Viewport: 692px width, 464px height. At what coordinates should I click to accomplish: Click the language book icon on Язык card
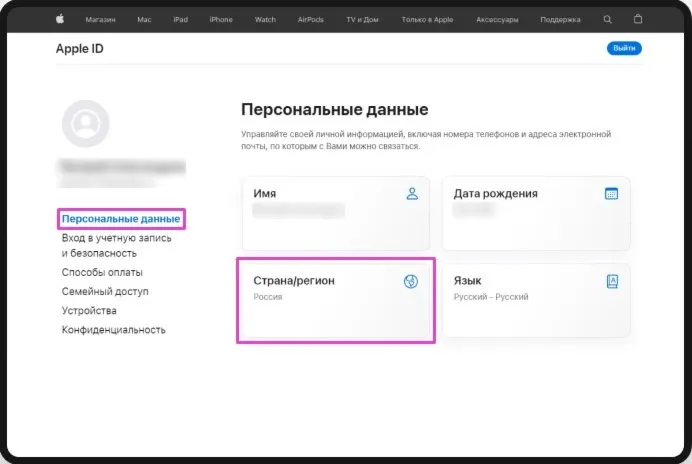click(612, 281)
